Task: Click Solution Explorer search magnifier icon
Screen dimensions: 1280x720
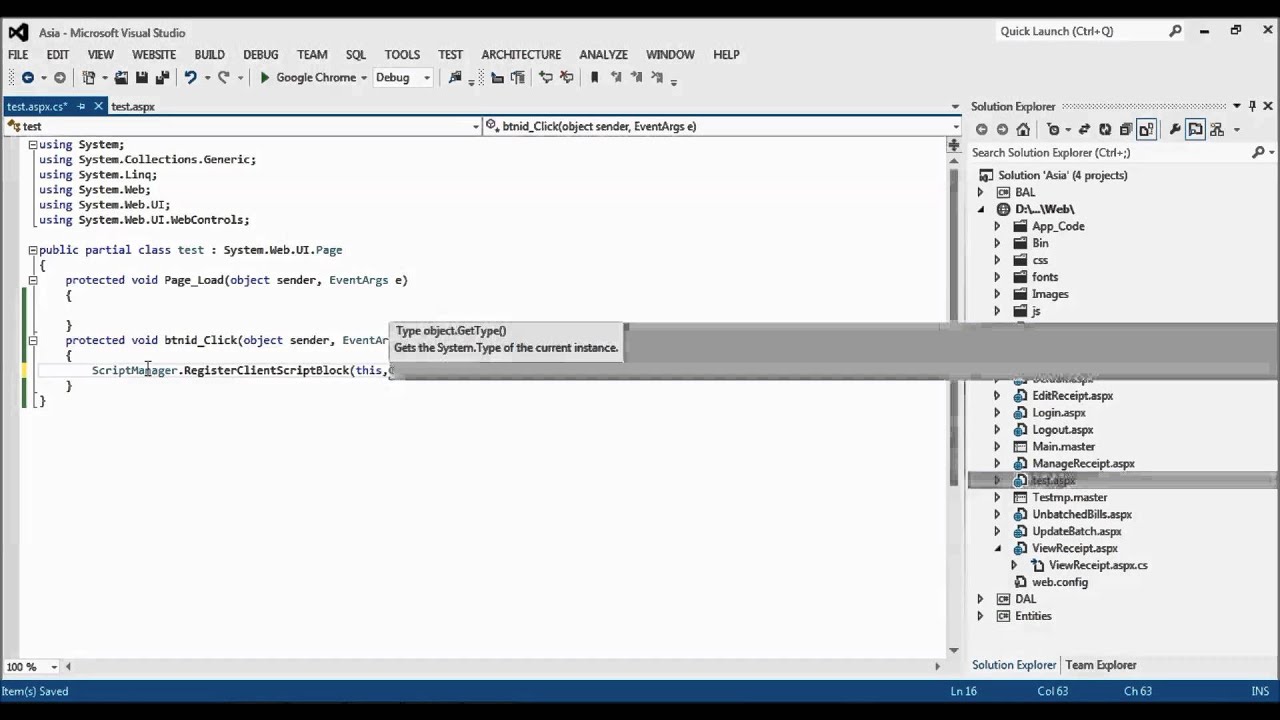Action: coord(1258,152)
